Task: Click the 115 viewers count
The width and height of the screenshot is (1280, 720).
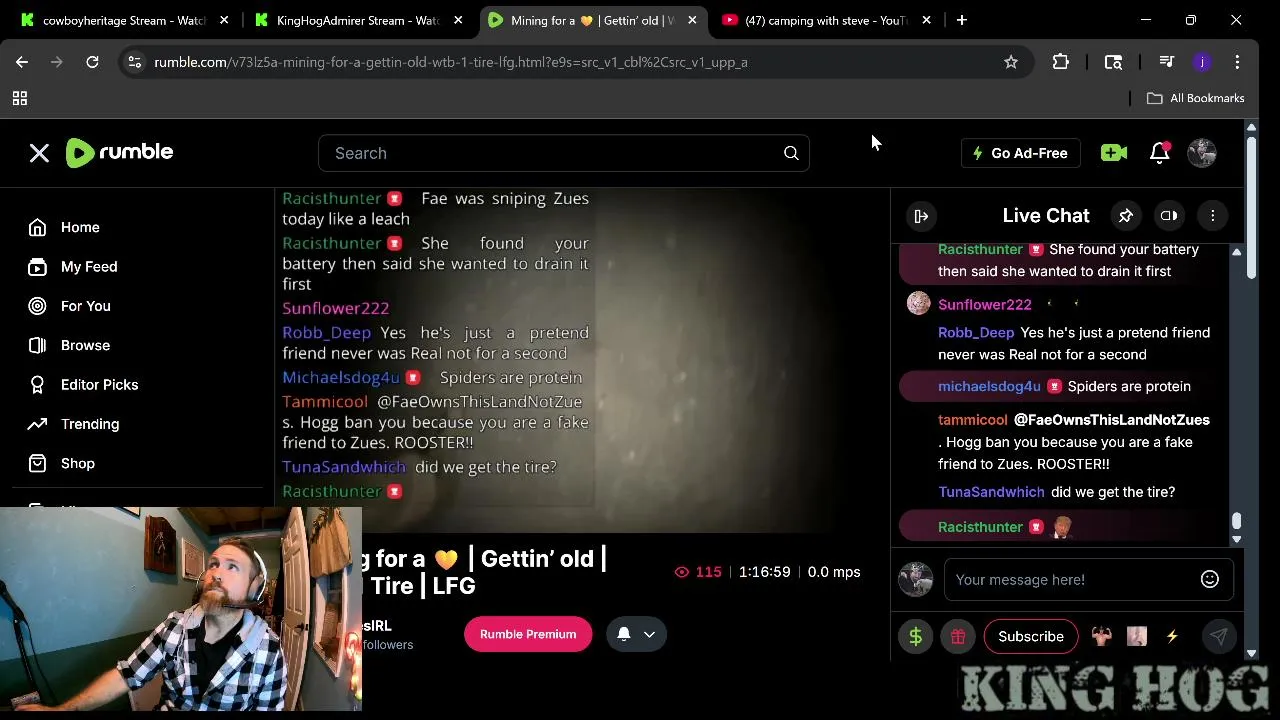Action: click(x=698, y=572)
